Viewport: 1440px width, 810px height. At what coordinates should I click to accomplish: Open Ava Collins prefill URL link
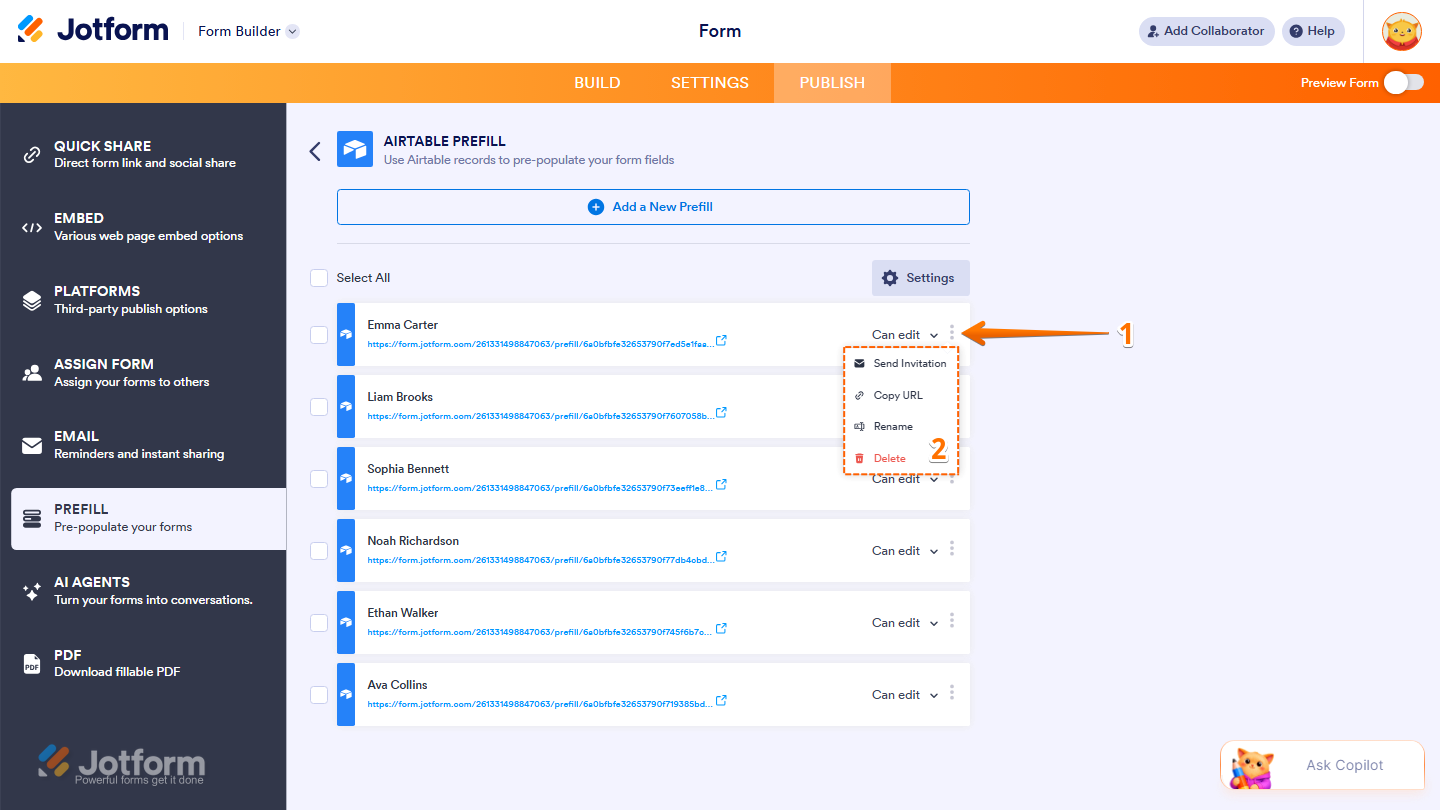(540, 704)
